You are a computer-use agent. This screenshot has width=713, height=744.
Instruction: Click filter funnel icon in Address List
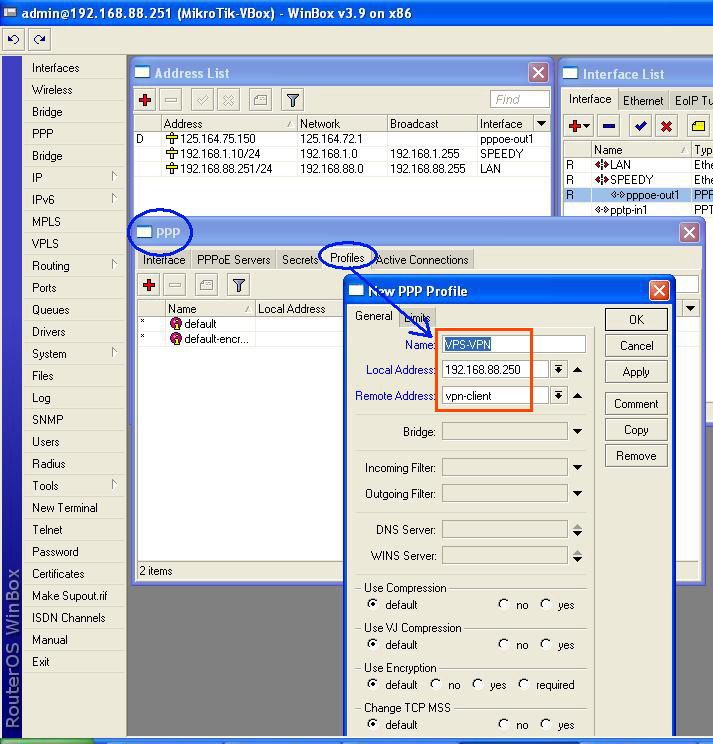[x=292, y=100]
